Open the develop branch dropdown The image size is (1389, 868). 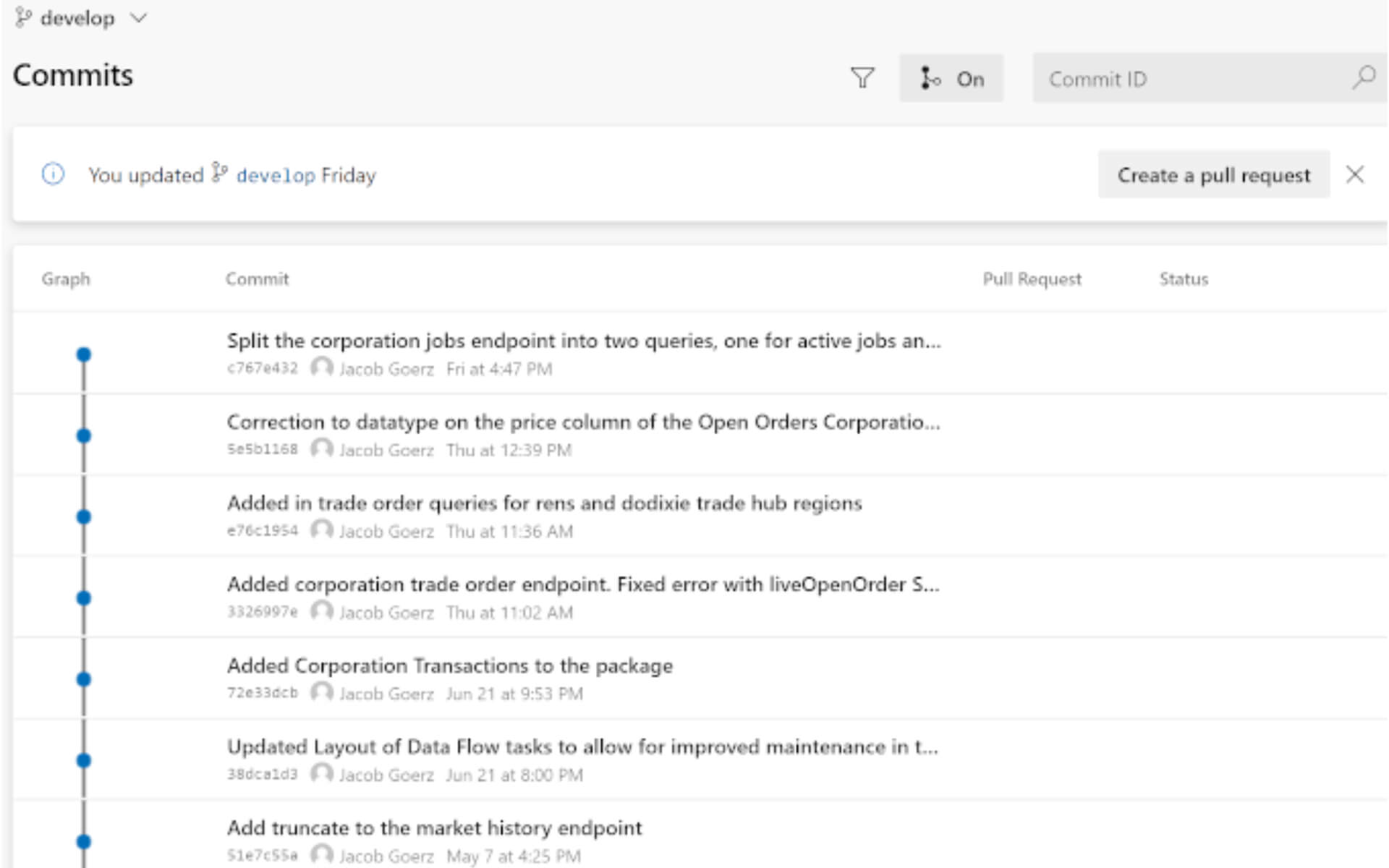point(81,18)
